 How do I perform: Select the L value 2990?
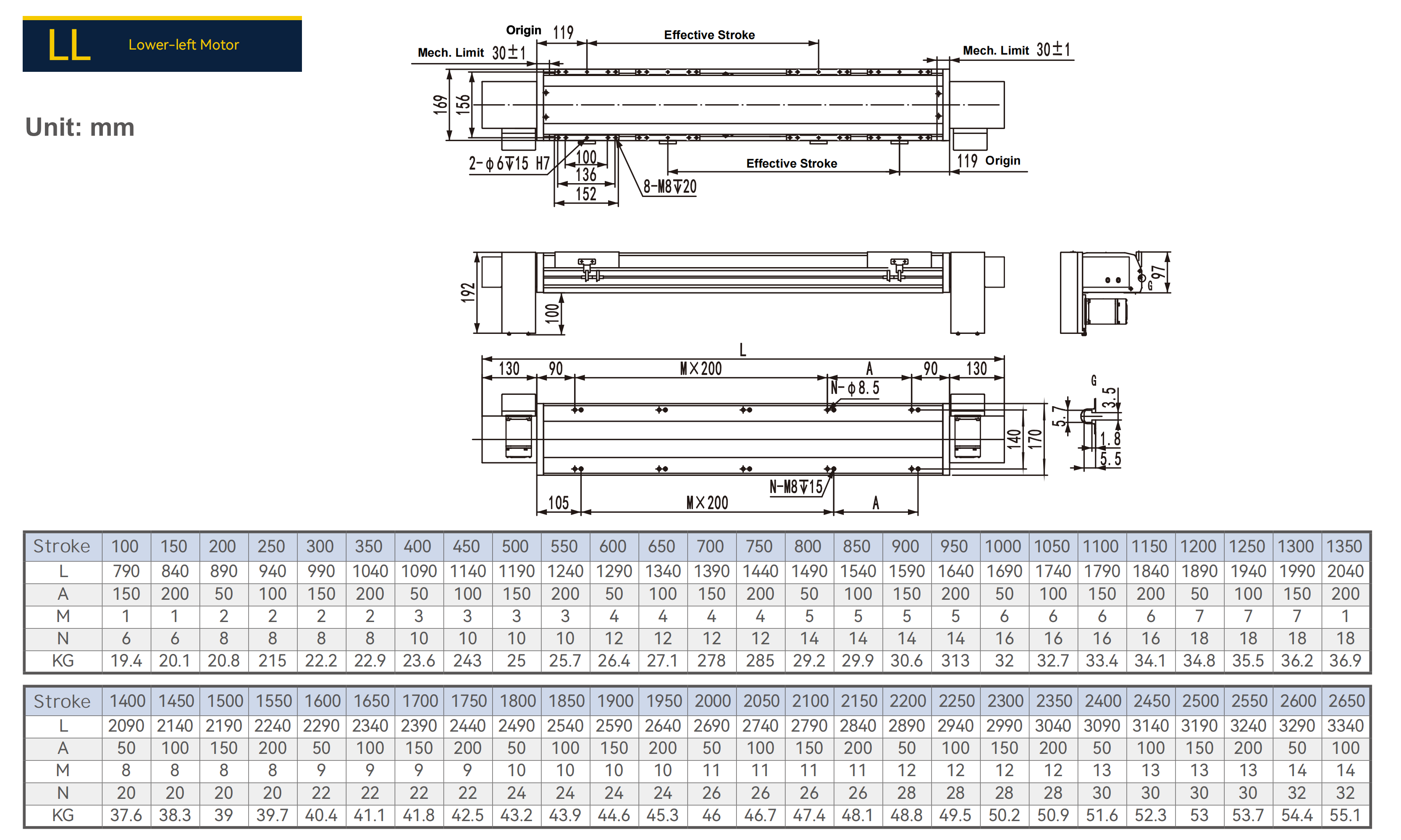pyautogui.click(x=1005, y=726)
